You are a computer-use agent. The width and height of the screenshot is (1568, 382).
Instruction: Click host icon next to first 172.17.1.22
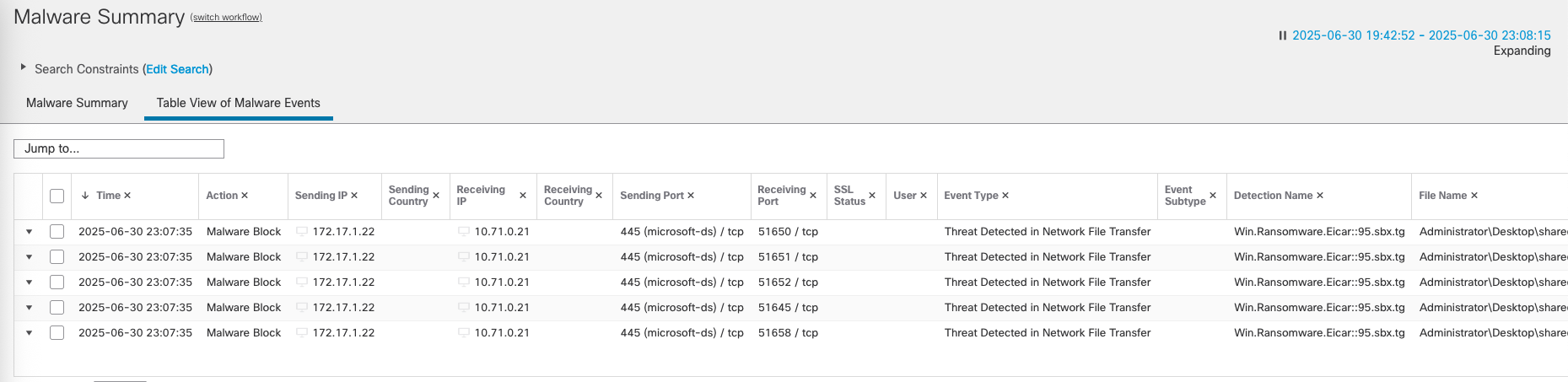click(302, 232)
